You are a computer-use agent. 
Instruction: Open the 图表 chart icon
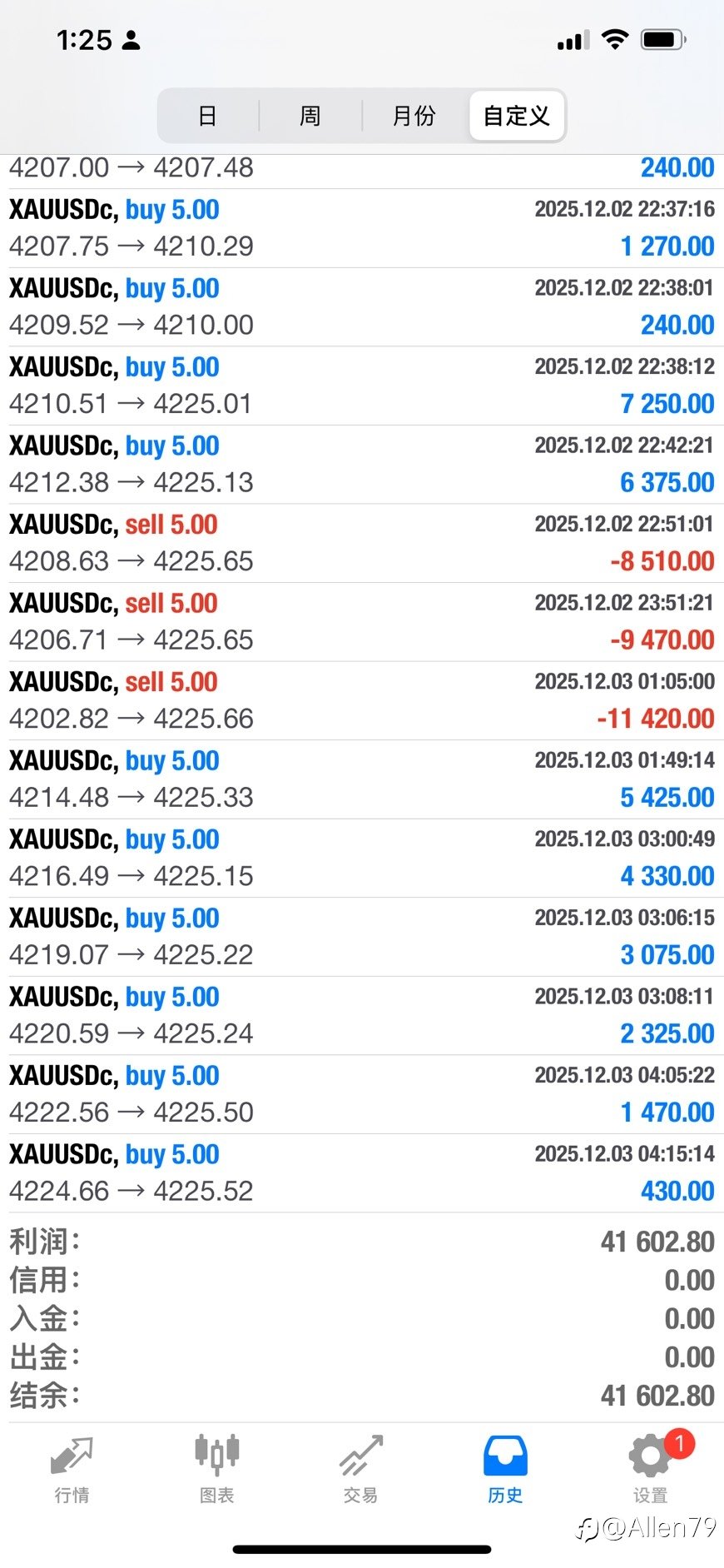point(216,1470)
